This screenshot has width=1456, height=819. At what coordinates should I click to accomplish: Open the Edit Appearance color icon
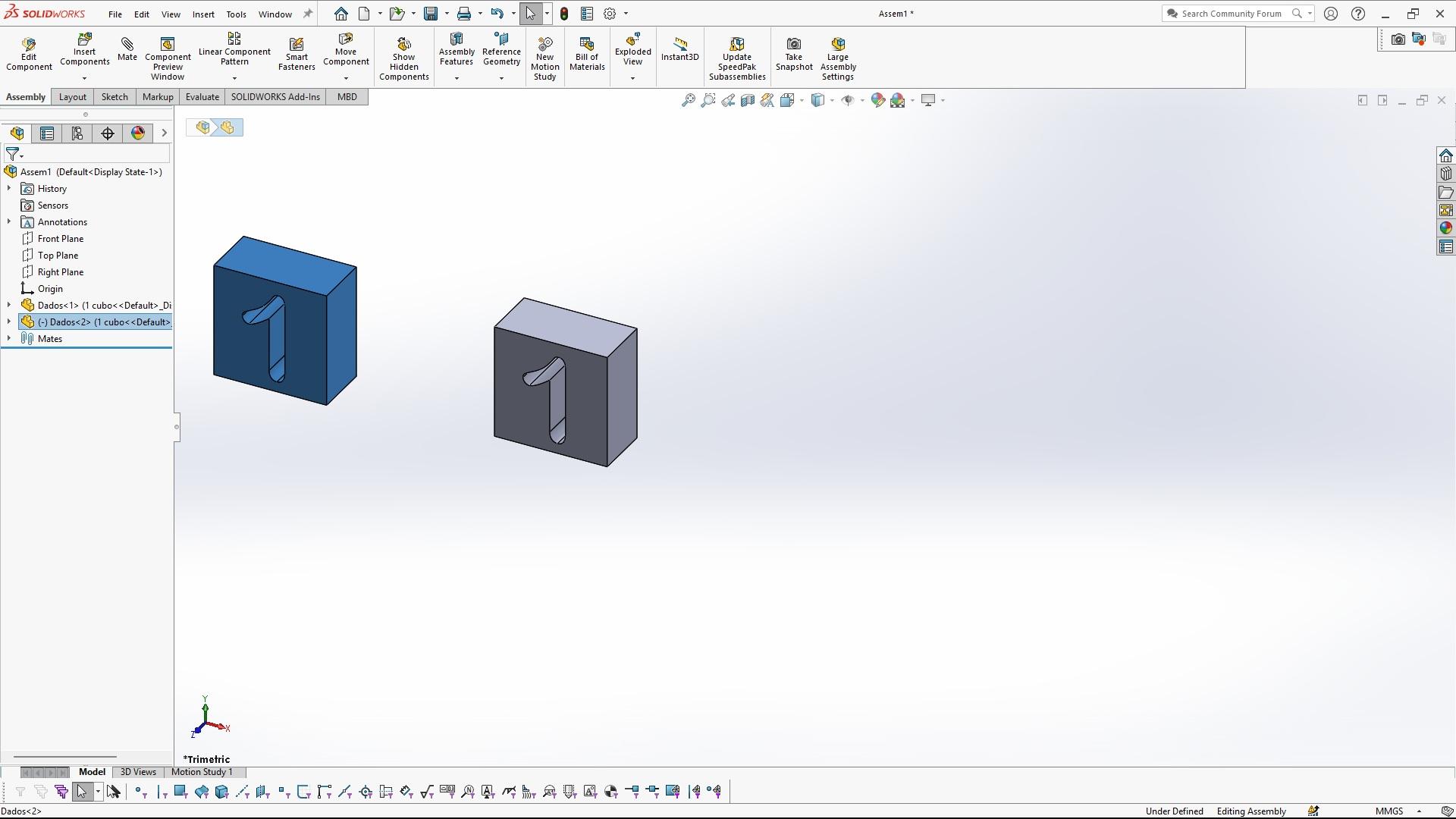click(x=877, y=100)
